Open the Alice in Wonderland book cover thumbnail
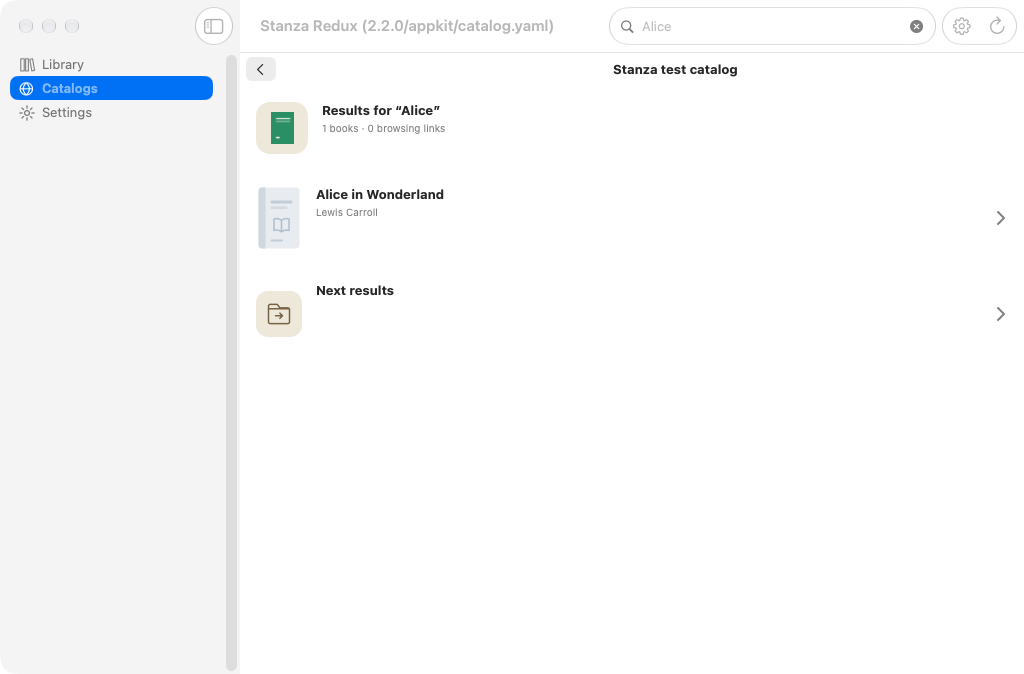The image size is (1024, 674). (279, 218)
